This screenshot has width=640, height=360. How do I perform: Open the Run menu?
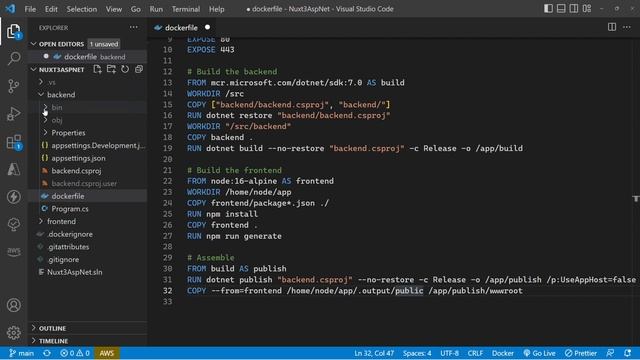(156, 9)
